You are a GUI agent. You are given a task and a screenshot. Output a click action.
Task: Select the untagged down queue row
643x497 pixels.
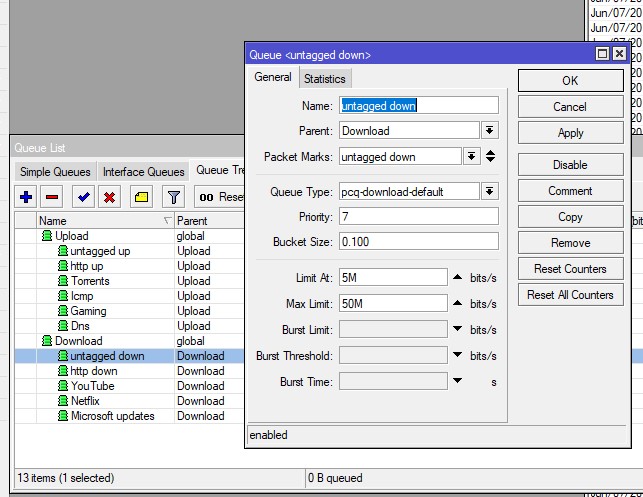coord(130,356)
